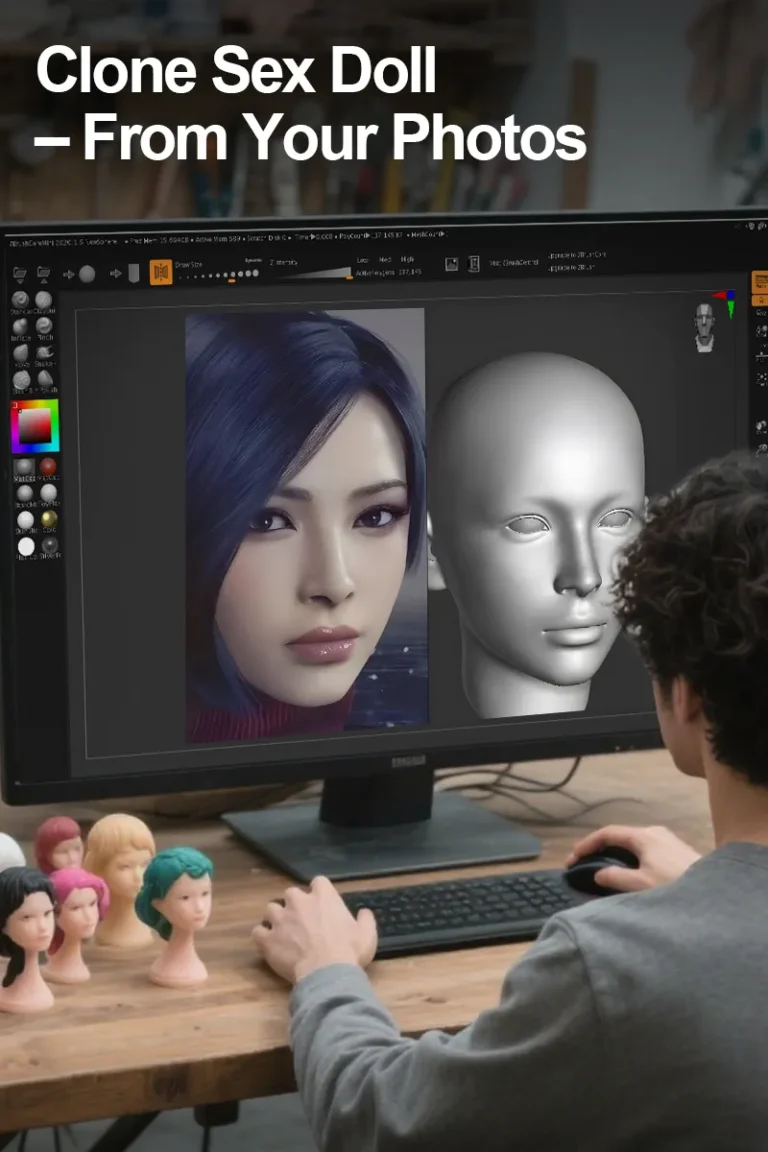768x1152 pixels.
Task: Toggle the orange Persp button on right shelf
Action: pyautogui.click(x=759, y=282)
